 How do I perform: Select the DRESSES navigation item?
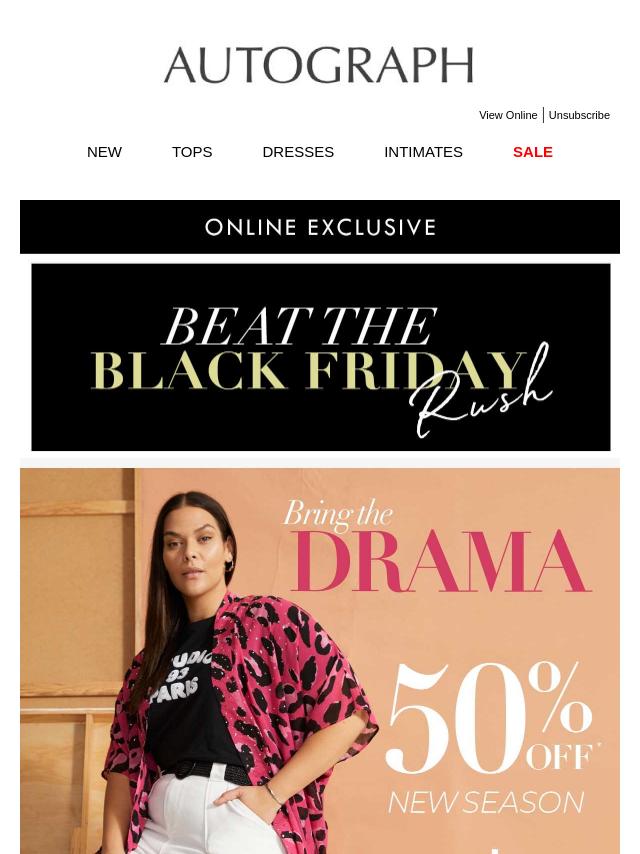click(x=298, y=152)
